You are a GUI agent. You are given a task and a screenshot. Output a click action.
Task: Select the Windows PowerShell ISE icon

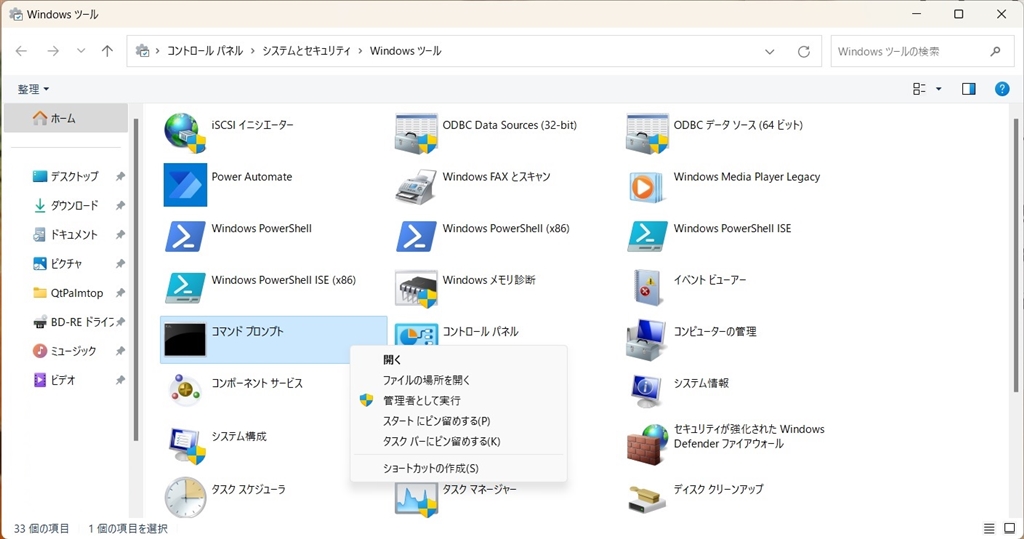[647, 237]
